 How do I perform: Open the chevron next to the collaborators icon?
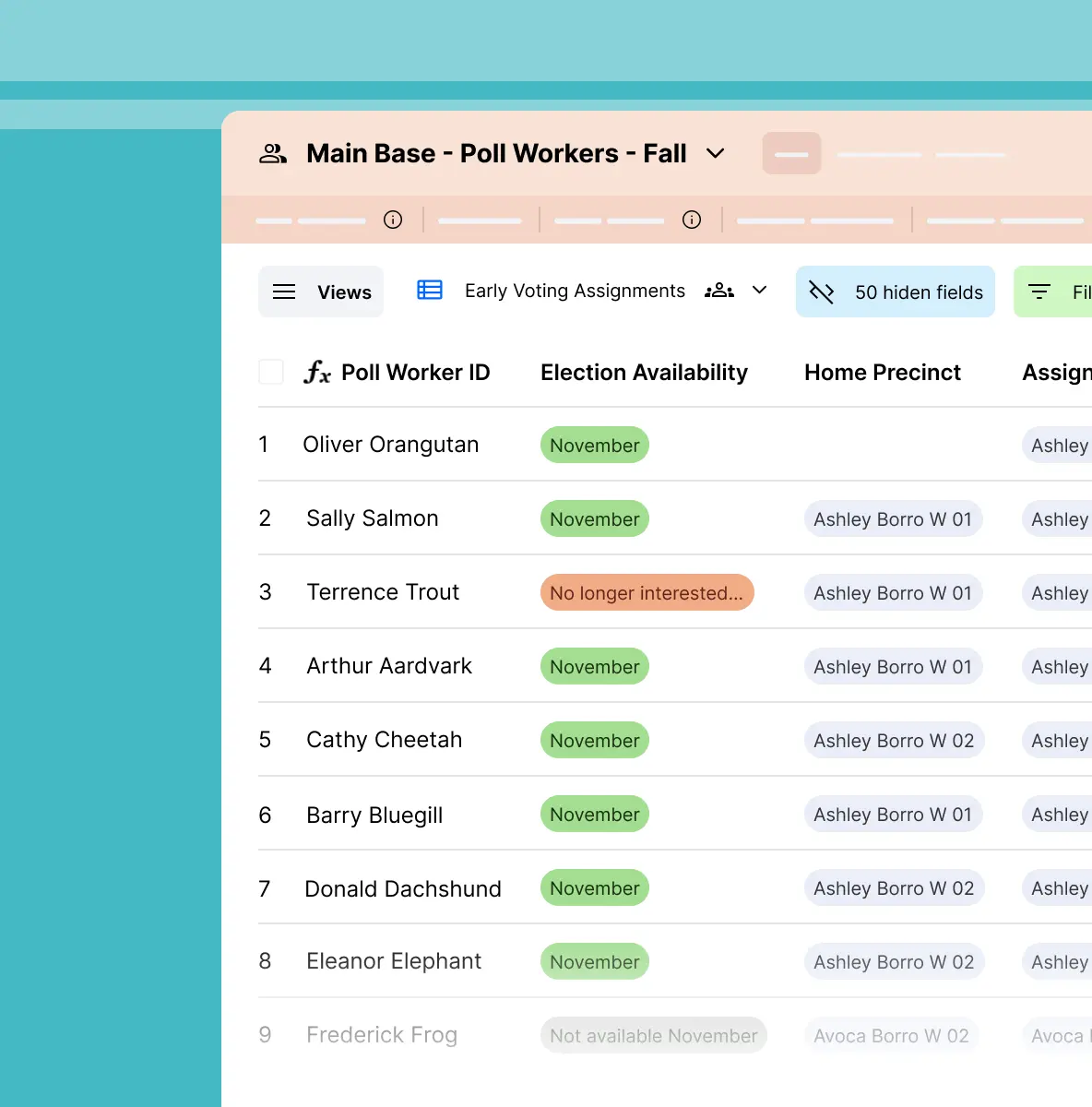(759, 290)
